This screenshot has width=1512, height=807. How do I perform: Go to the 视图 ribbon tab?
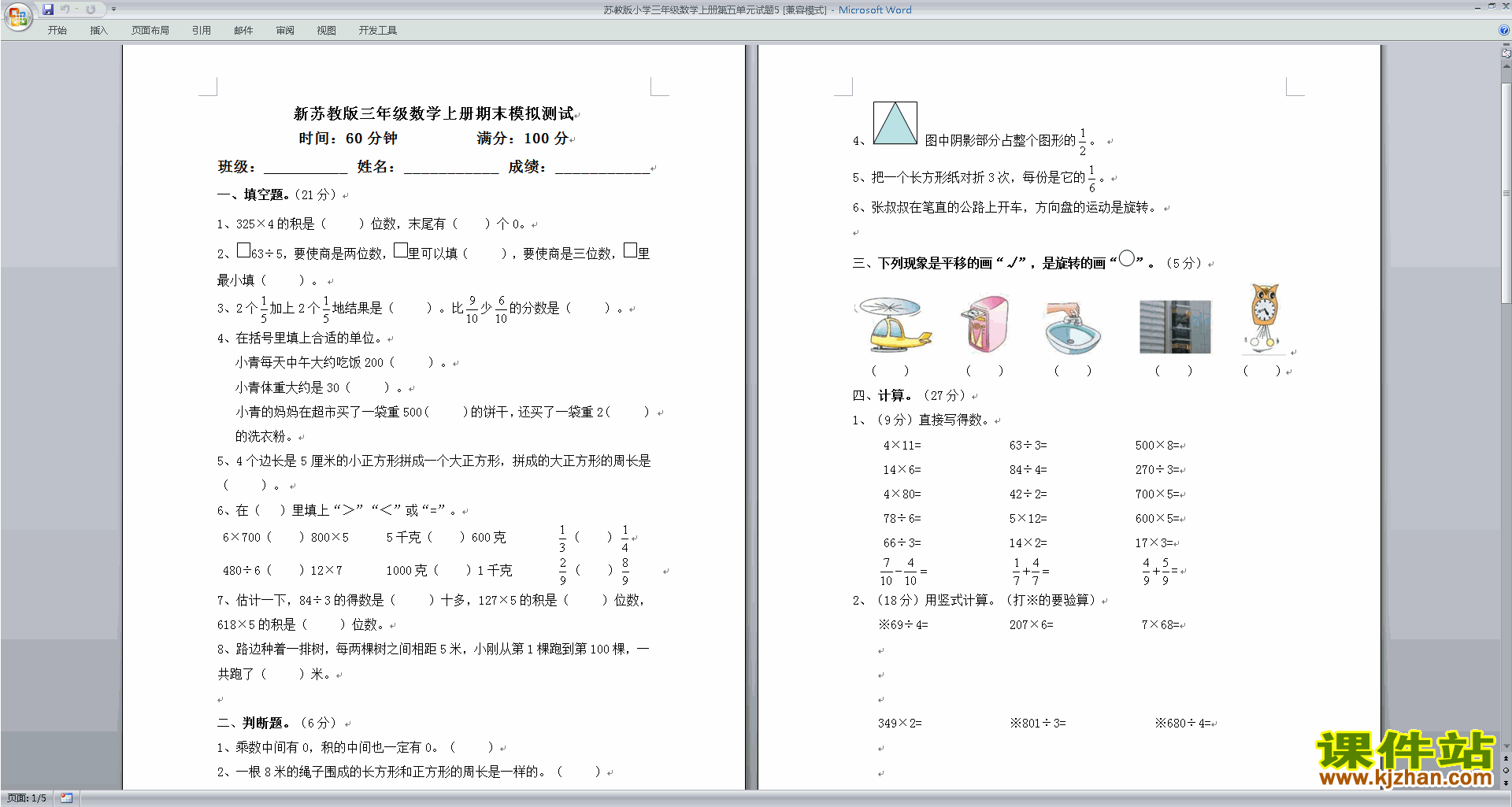click(326, 31)
